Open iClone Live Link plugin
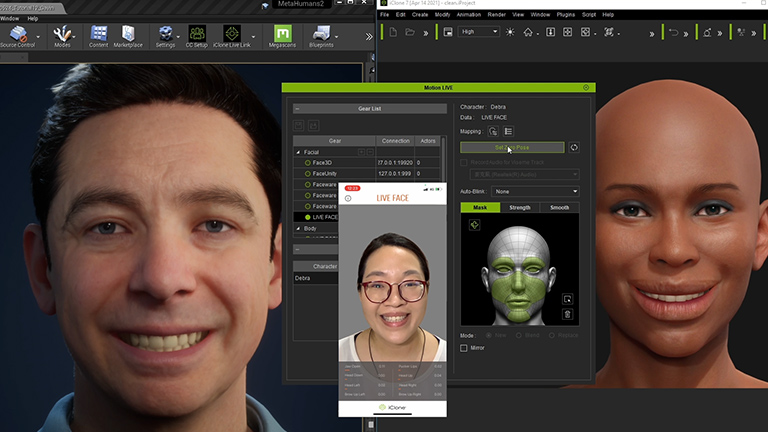 click(232, 37)
